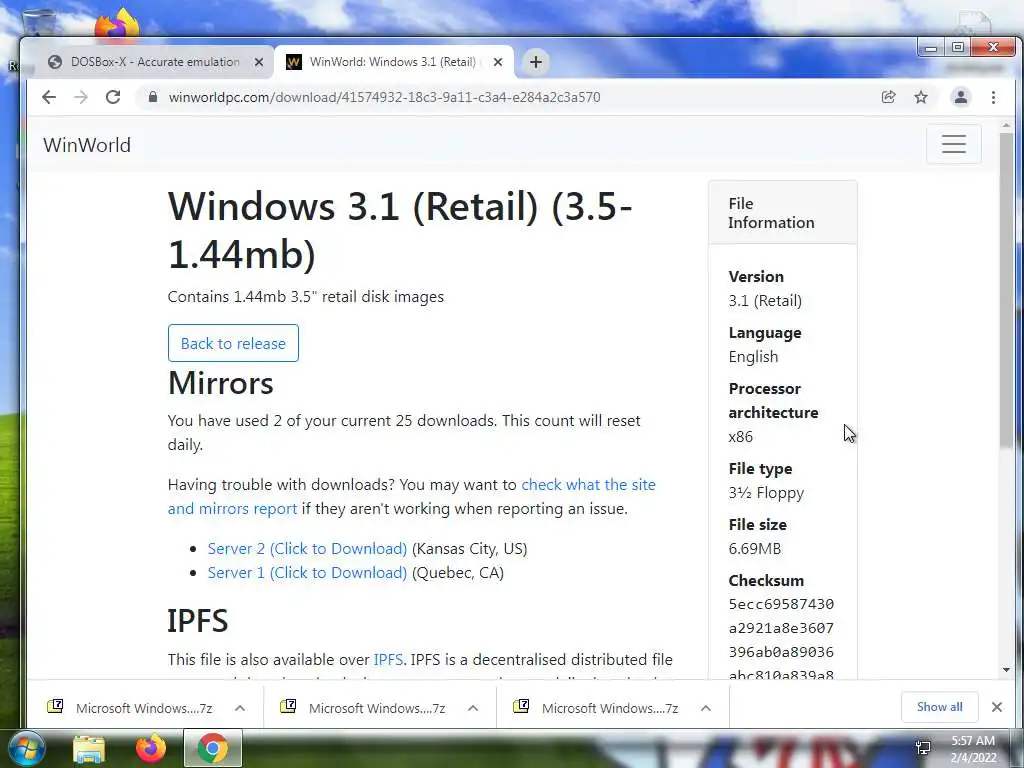Click the File Information panel header
This screenshot has width=1024, height=768.
tap(782, 213)
